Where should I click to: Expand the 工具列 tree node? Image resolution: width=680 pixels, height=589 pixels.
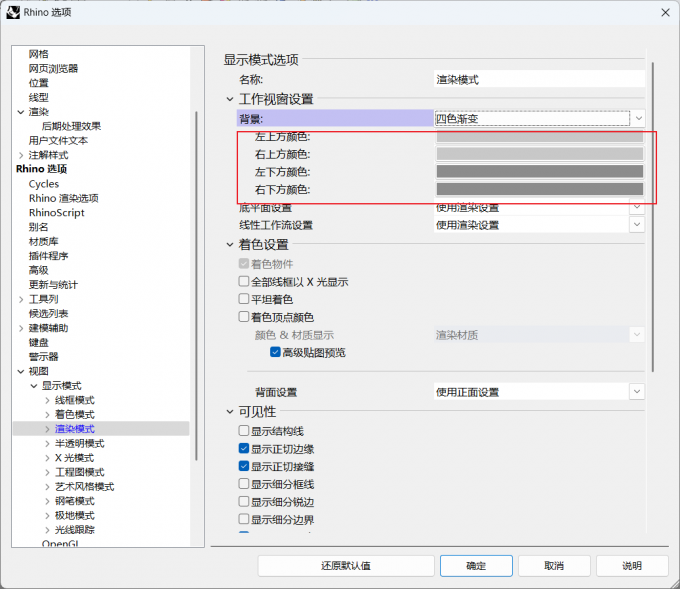click(x=21, y=299)
